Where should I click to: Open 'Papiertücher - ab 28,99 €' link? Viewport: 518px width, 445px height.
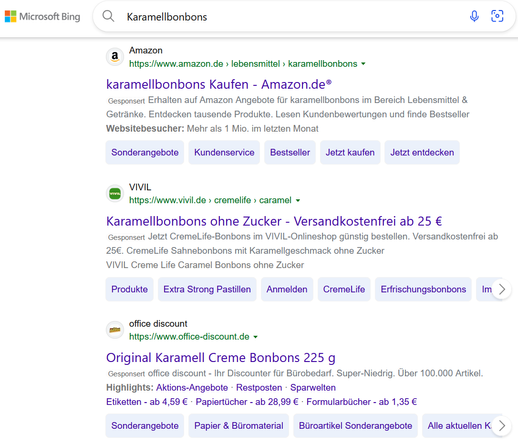pyautogui.click(x=247, y=402)
